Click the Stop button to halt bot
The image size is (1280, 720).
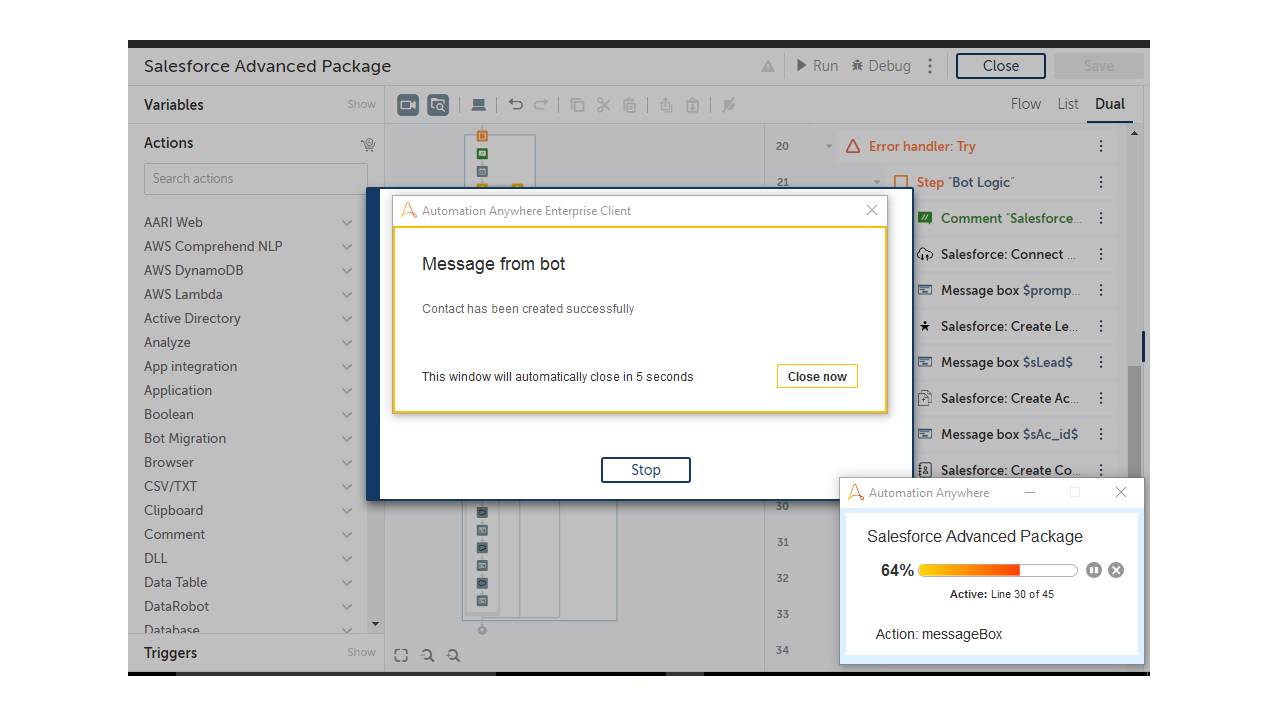645,470
